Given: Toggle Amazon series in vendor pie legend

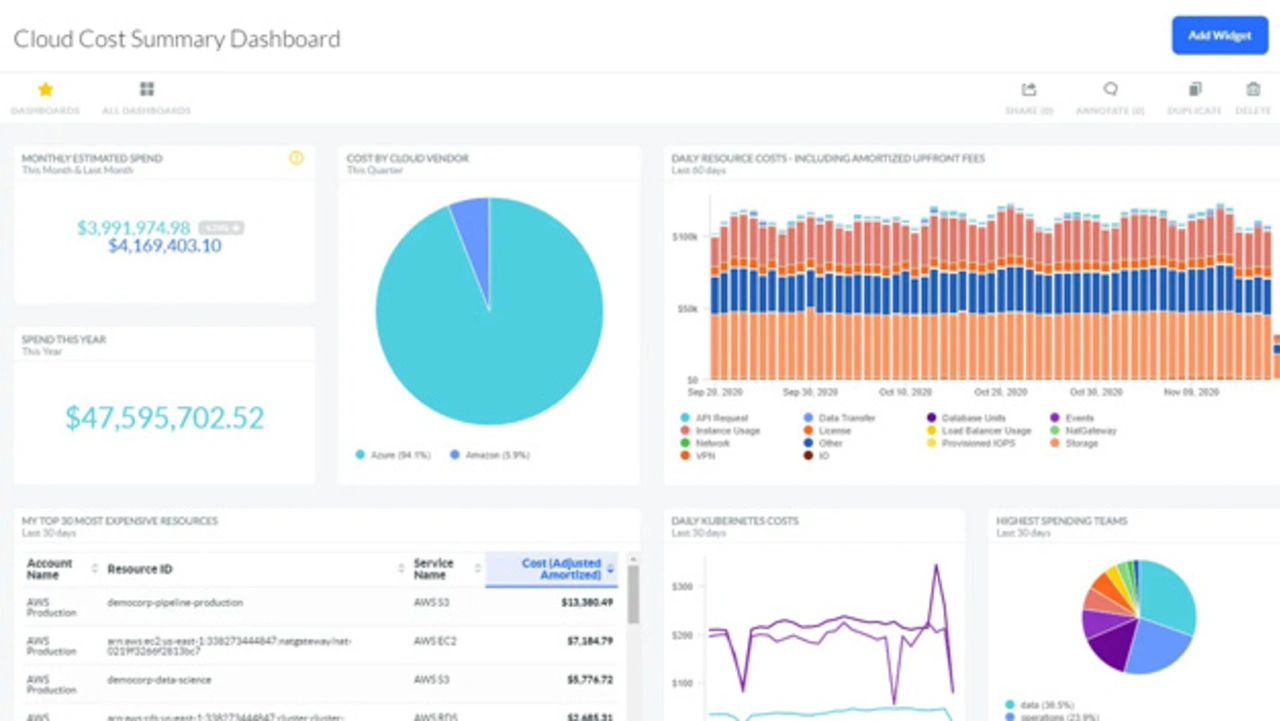Looking at the screenshot, I should pyautogui.click(x=488, y=455).
